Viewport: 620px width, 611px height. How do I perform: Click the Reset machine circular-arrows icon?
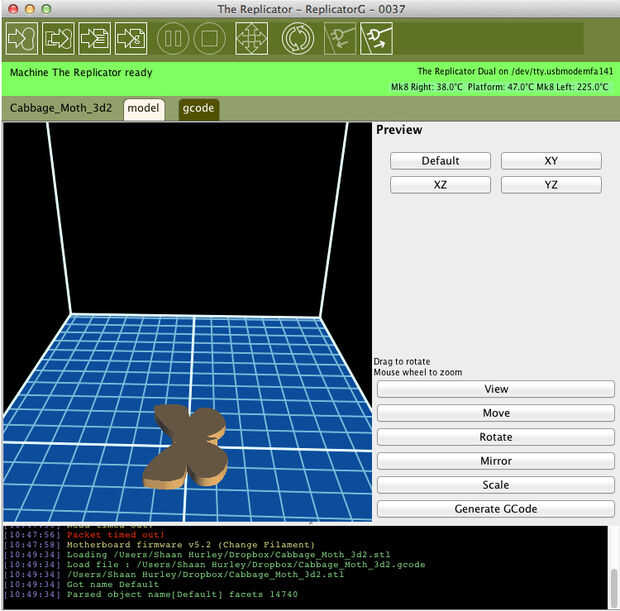[x=298, y=39]
